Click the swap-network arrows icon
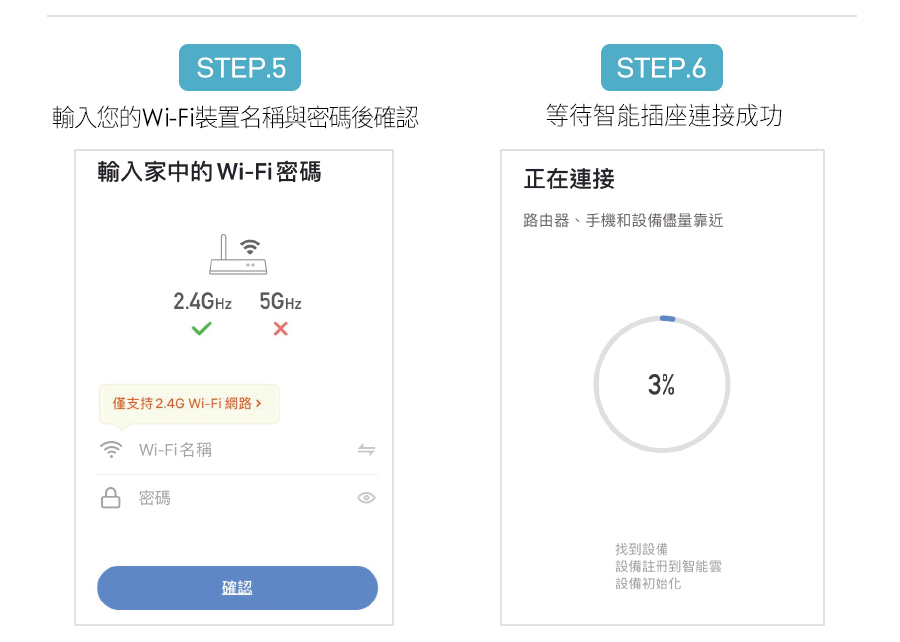This screenshot has width=900, height=642. [366, 449]
